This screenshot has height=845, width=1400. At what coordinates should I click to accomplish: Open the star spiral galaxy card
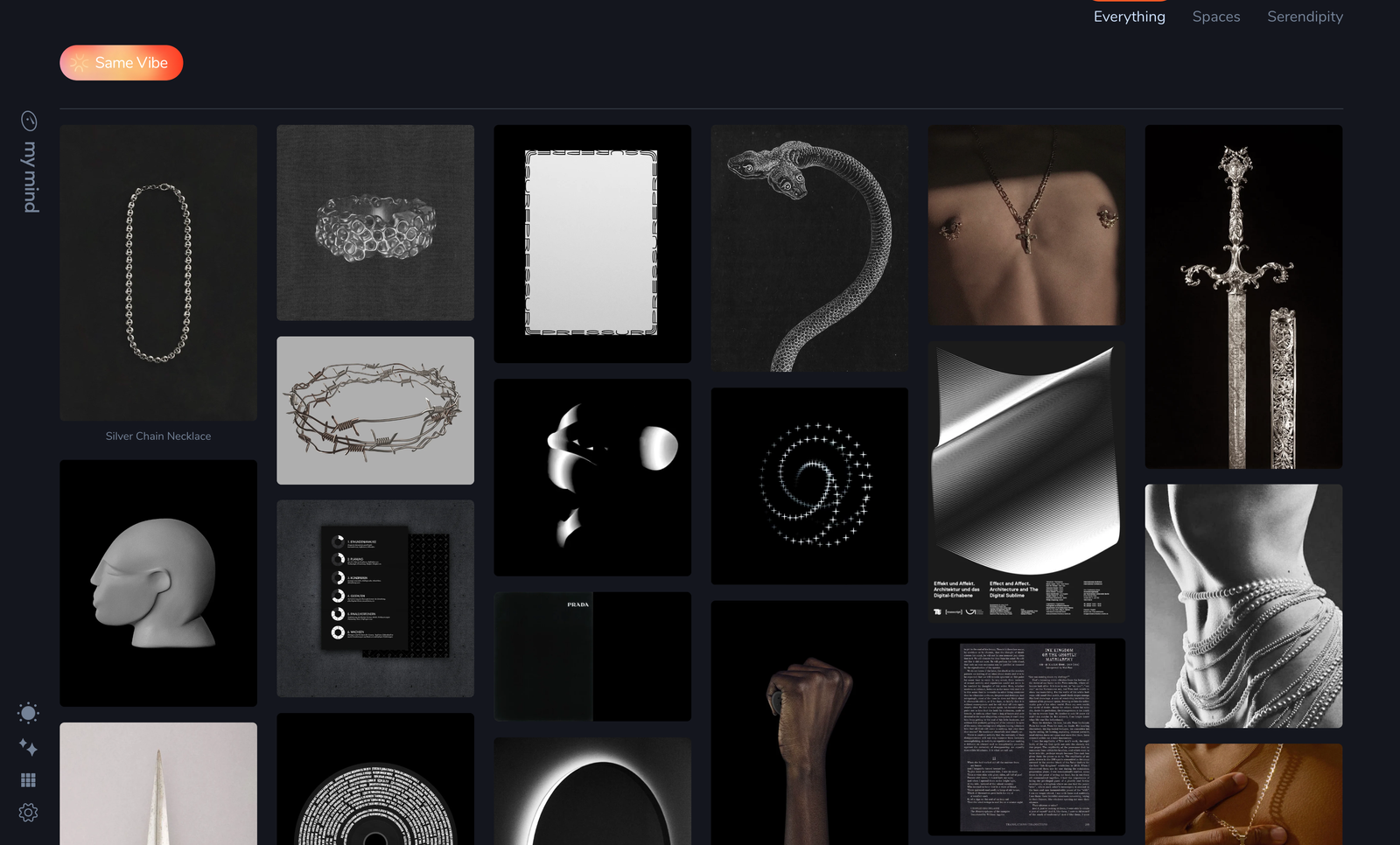[x=809, y=486]
